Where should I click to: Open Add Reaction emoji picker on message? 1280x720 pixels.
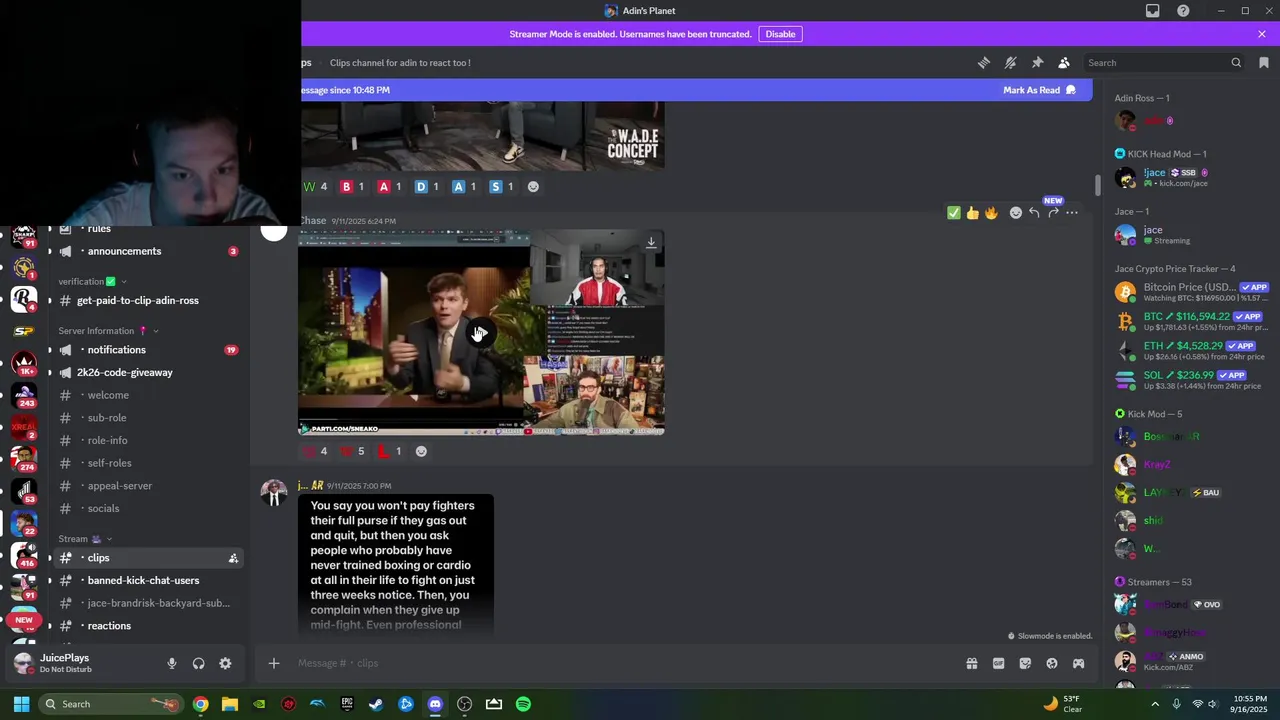(1016, 213)
